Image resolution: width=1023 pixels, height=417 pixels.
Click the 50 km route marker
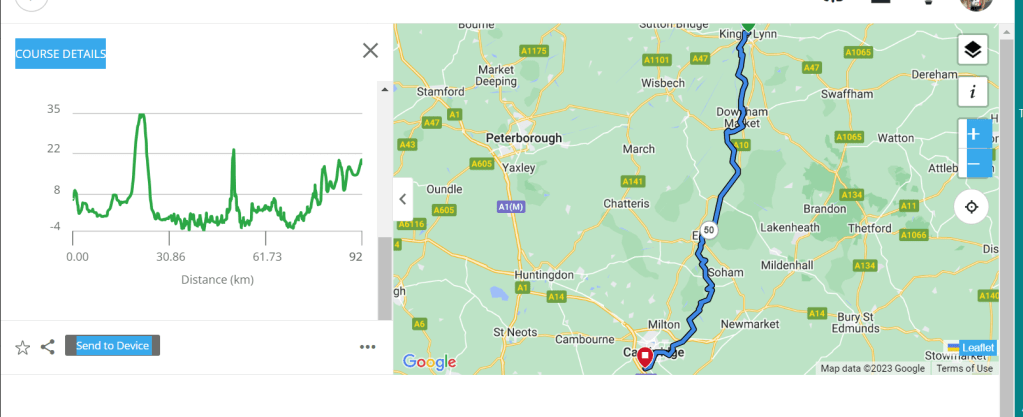[x=709, y=229]
